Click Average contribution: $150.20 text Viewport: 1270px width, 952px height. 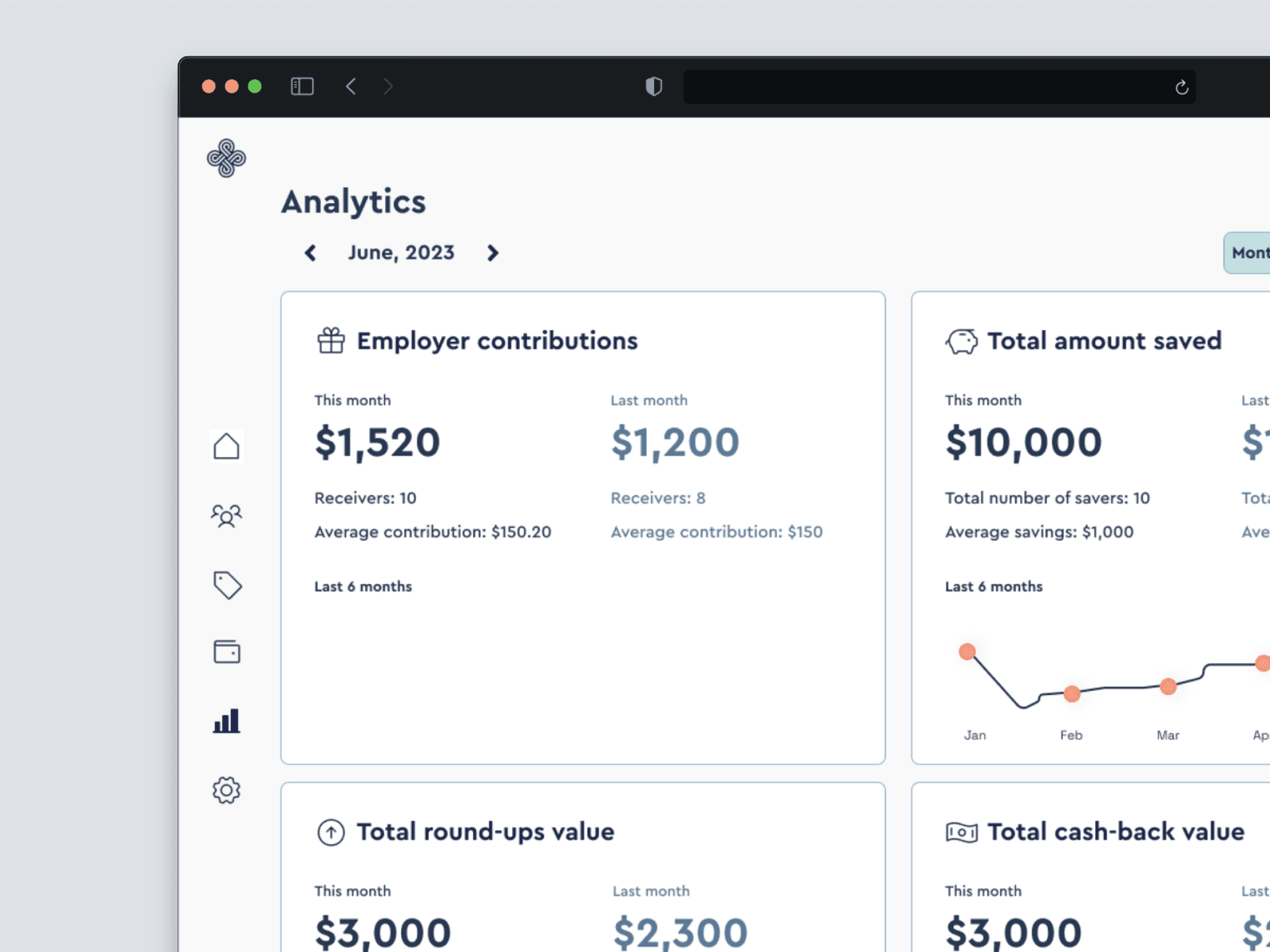[433, 532]
